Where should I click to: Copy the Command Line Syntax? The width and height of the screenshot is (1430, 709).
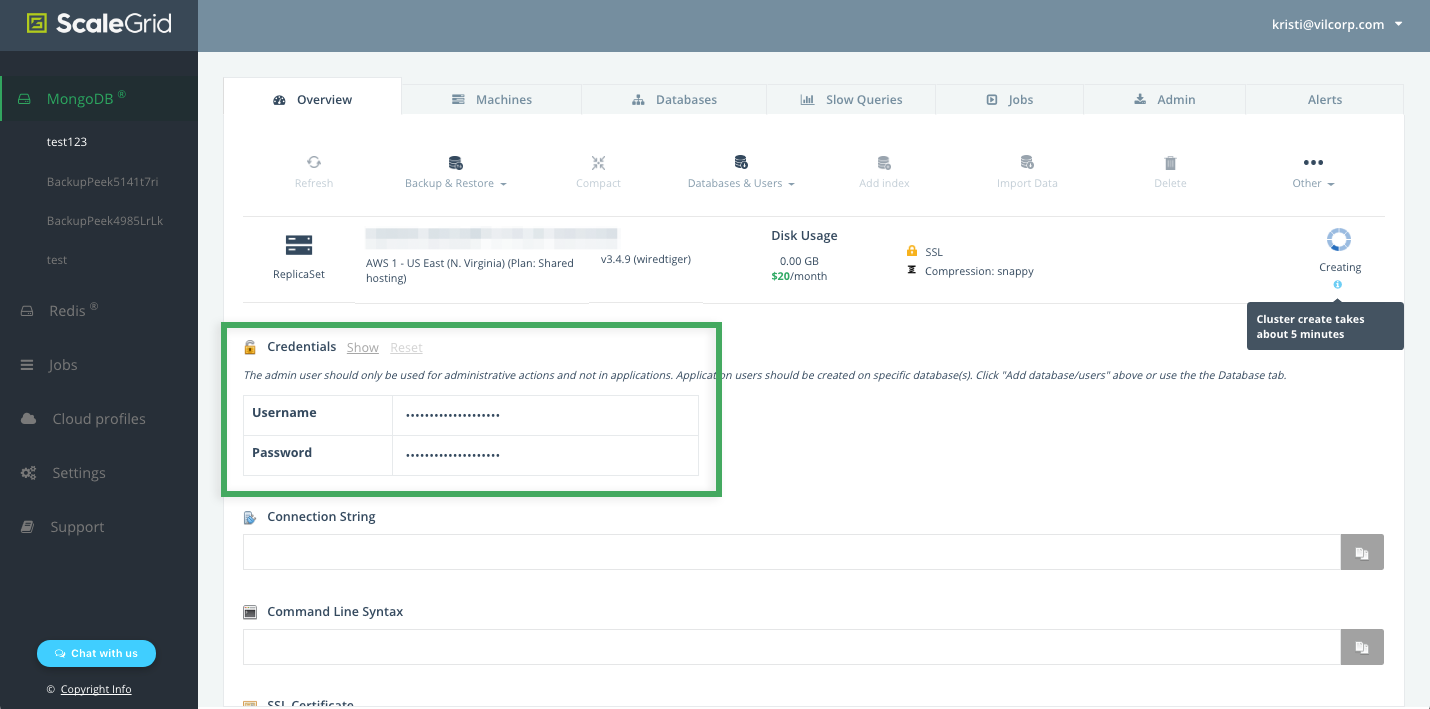pyautogui.click(x=1362, y=647)
